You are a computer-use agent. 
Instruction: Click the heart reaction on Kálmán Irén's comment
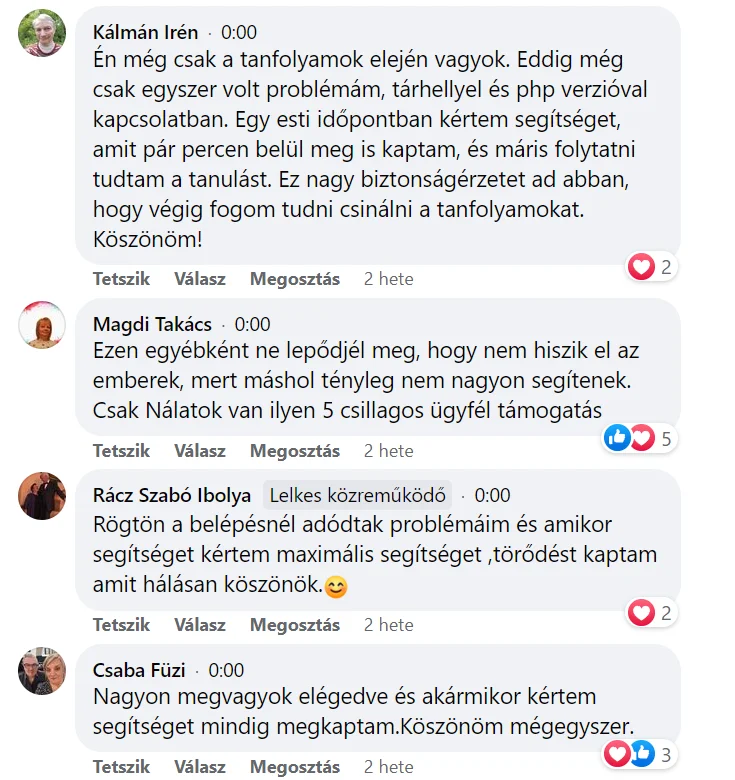[x=641, y=266]
